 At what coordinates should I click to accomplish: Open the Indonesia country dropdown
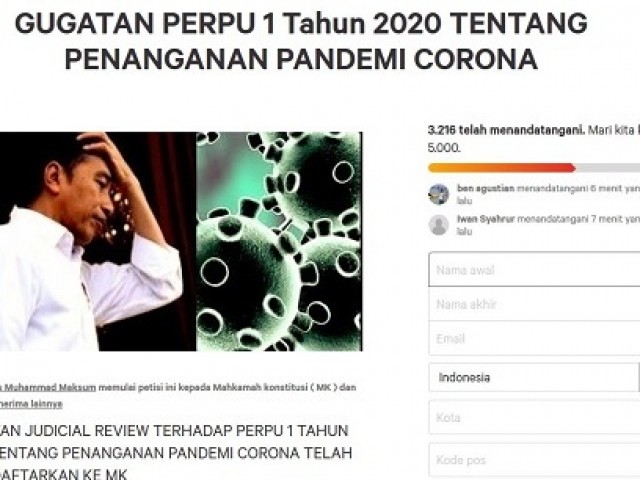[534, 378]
